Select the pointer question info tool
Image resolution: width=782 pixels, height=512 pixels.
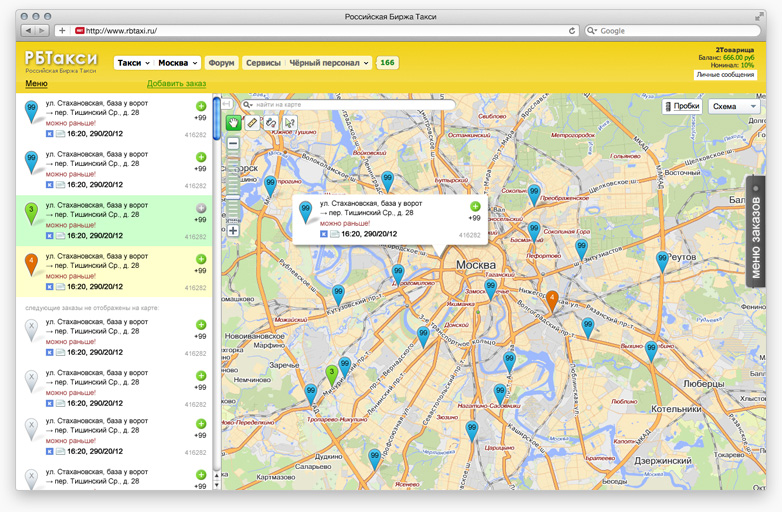tap(289, 122)
